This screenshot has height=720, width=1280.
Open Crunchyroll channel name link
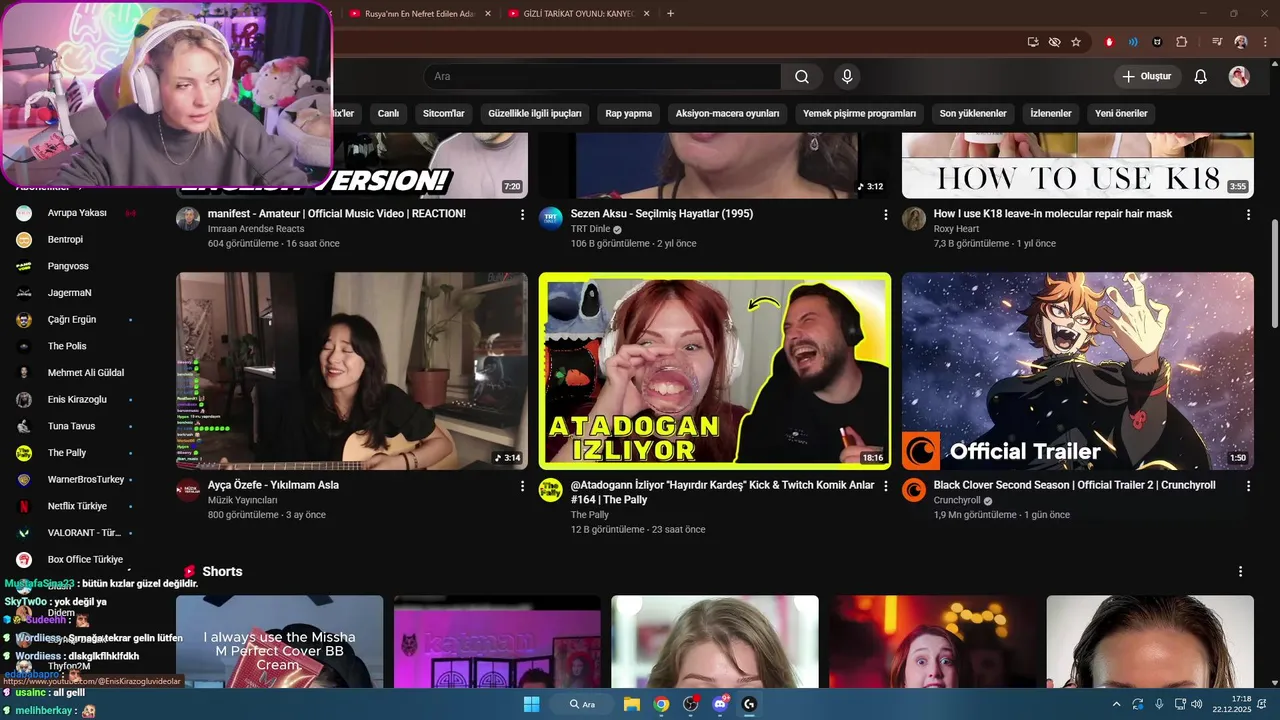point(957,500)
